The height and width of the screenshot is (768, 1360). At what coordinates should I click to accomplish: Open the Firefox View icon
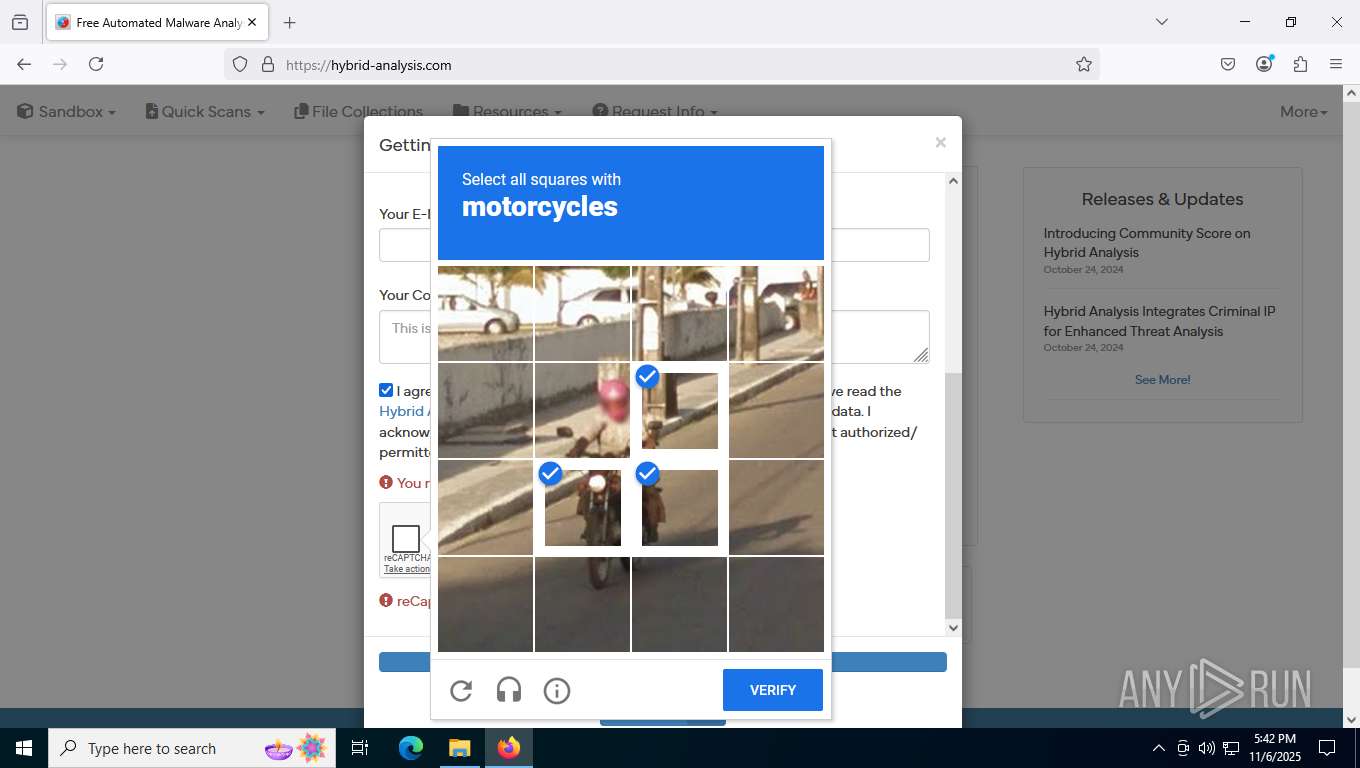20,22
